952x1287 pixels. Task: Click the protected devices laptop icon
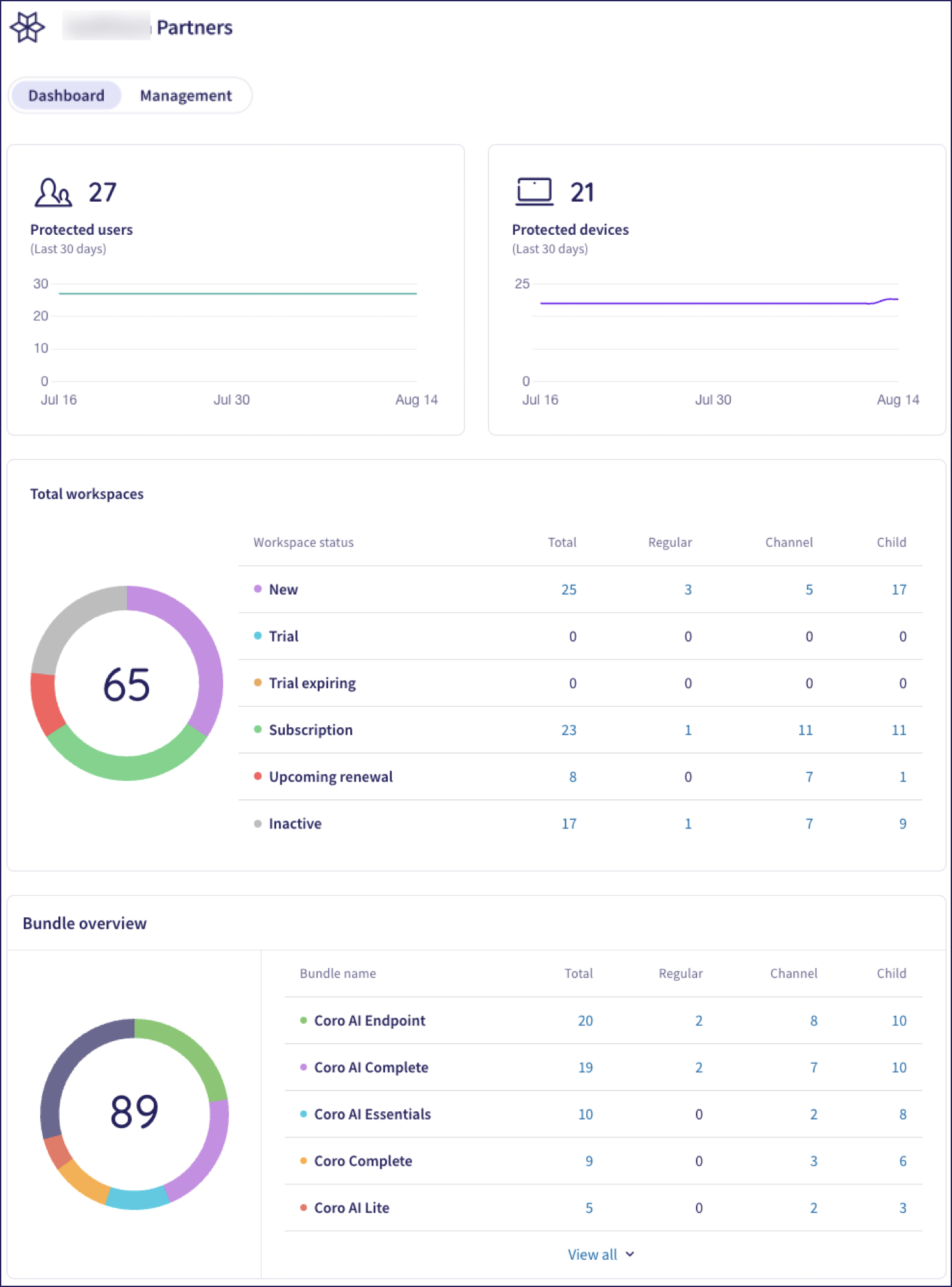534,191
